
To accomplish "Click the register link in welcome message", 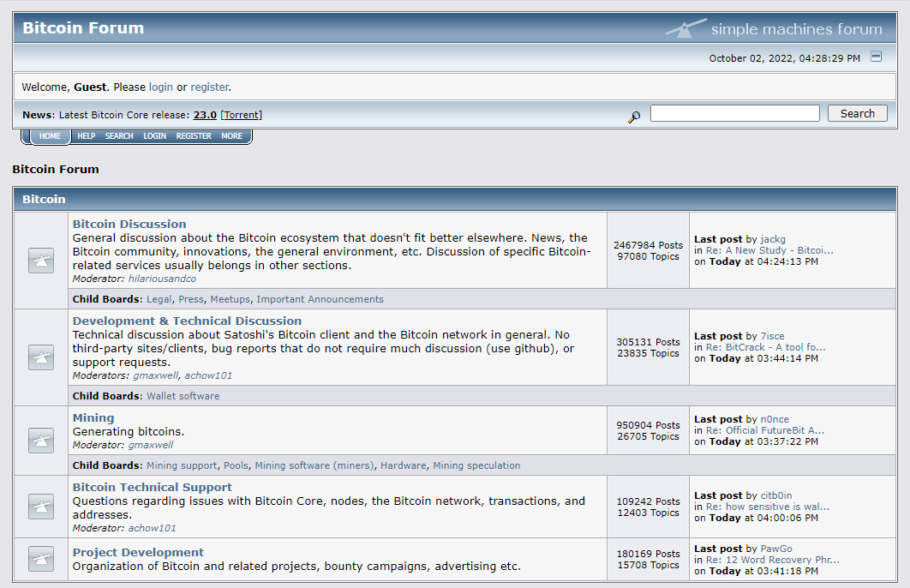I will click(210, 87).
